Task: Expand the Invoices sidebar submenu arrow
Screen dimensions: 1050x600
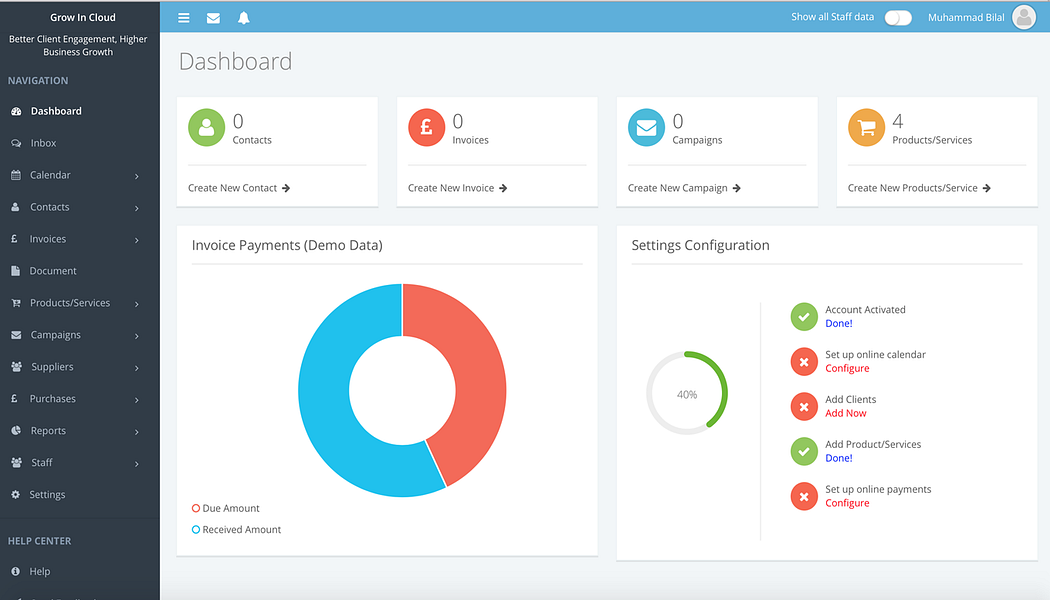Action: click(x=137, y=240)
